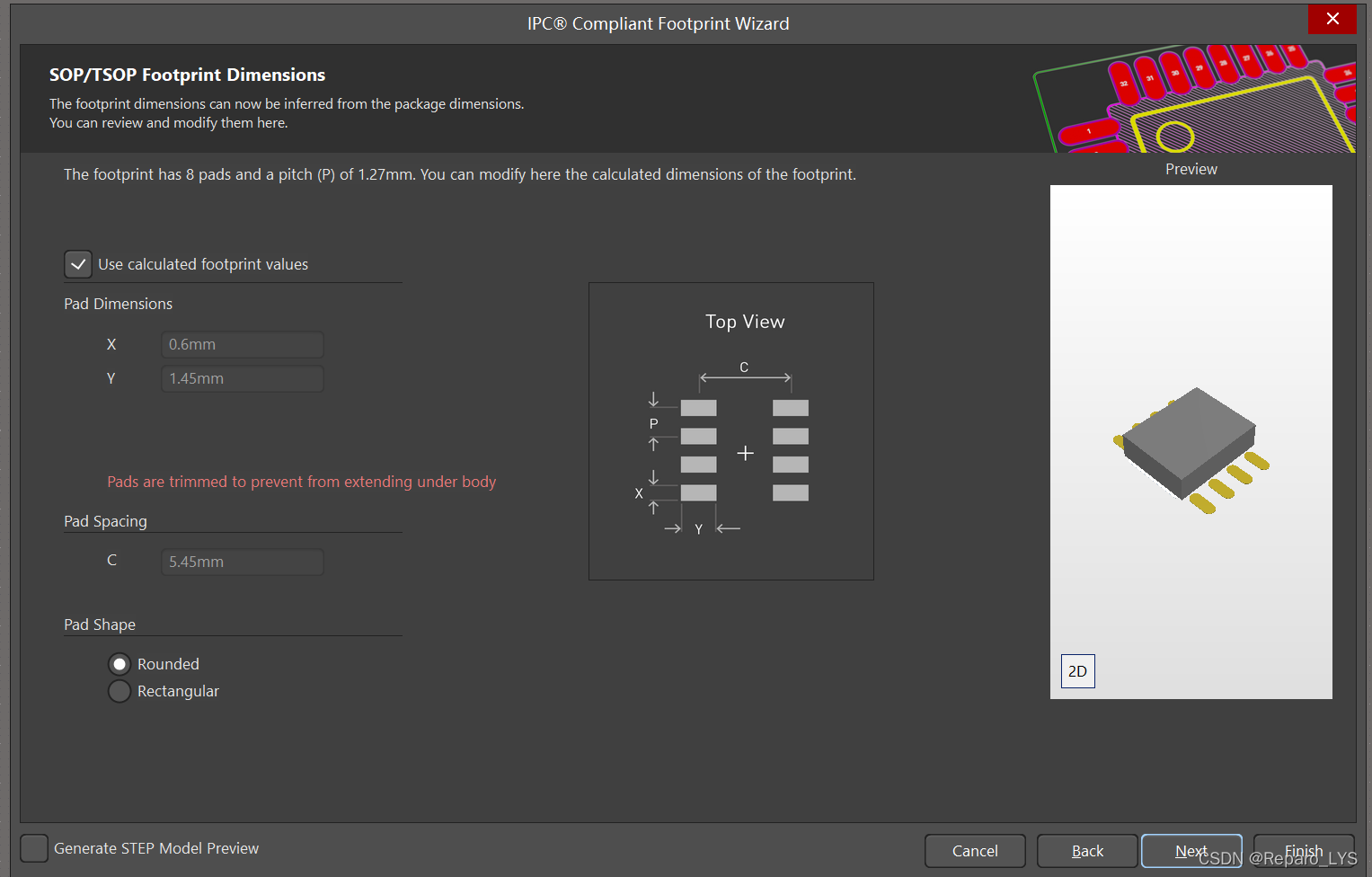Select Rectangular pad shape
Screen dimensions: 1372x877
click(119, 691)
